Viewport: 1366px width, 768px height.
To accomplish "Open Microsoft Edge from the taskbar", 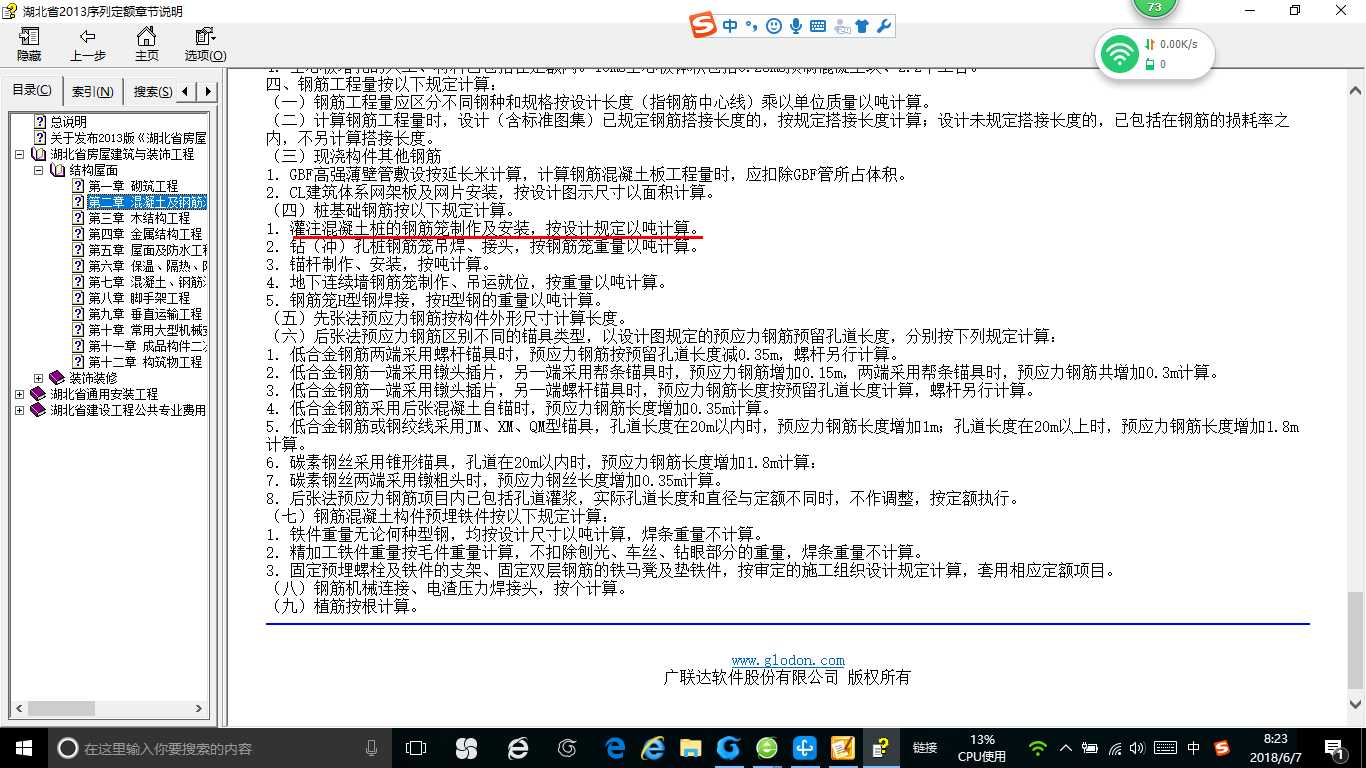I will coord(616,748).
